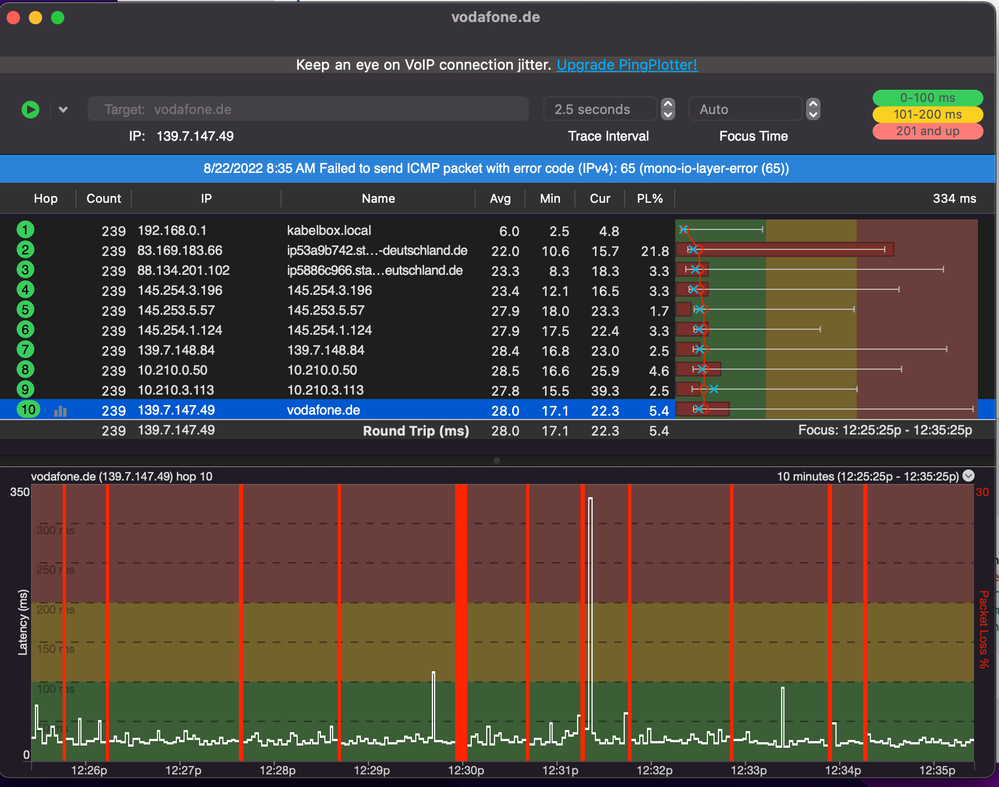Click hop 2 latency bar in the graph column
999x787 pixels.
coord(785,249)
